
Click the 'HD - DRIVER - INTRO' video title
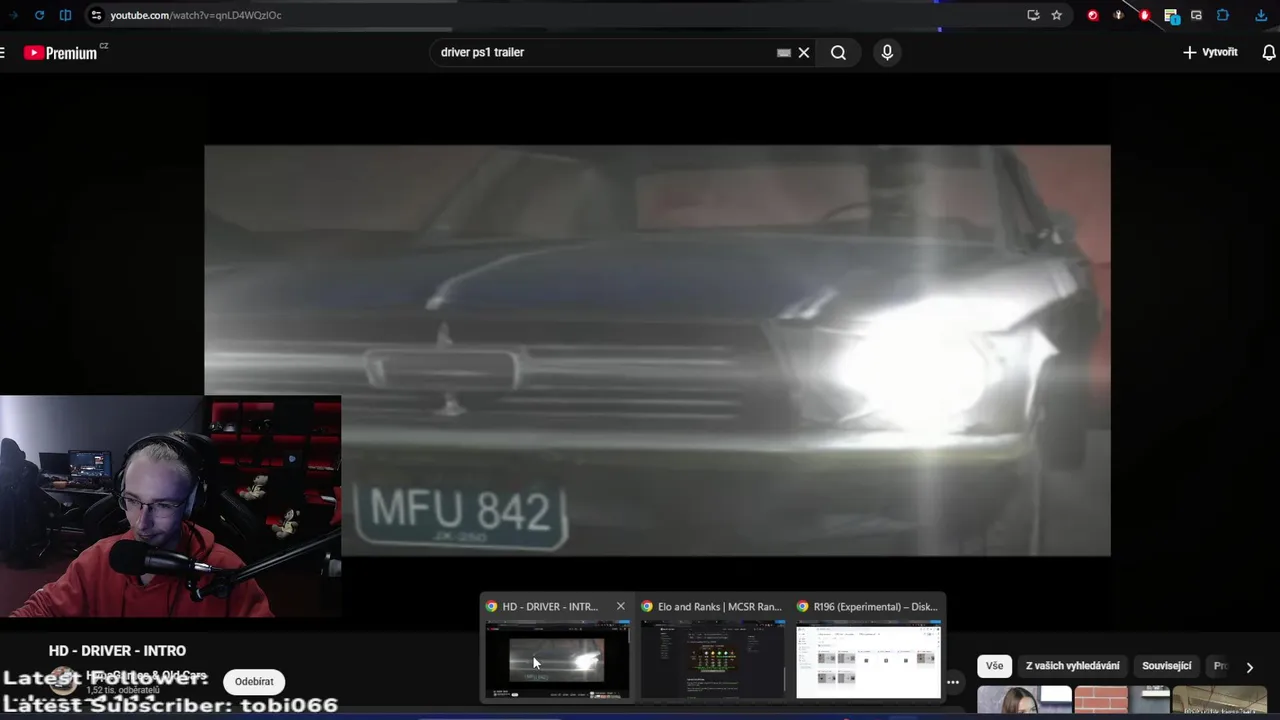click(x=117, y=651)
